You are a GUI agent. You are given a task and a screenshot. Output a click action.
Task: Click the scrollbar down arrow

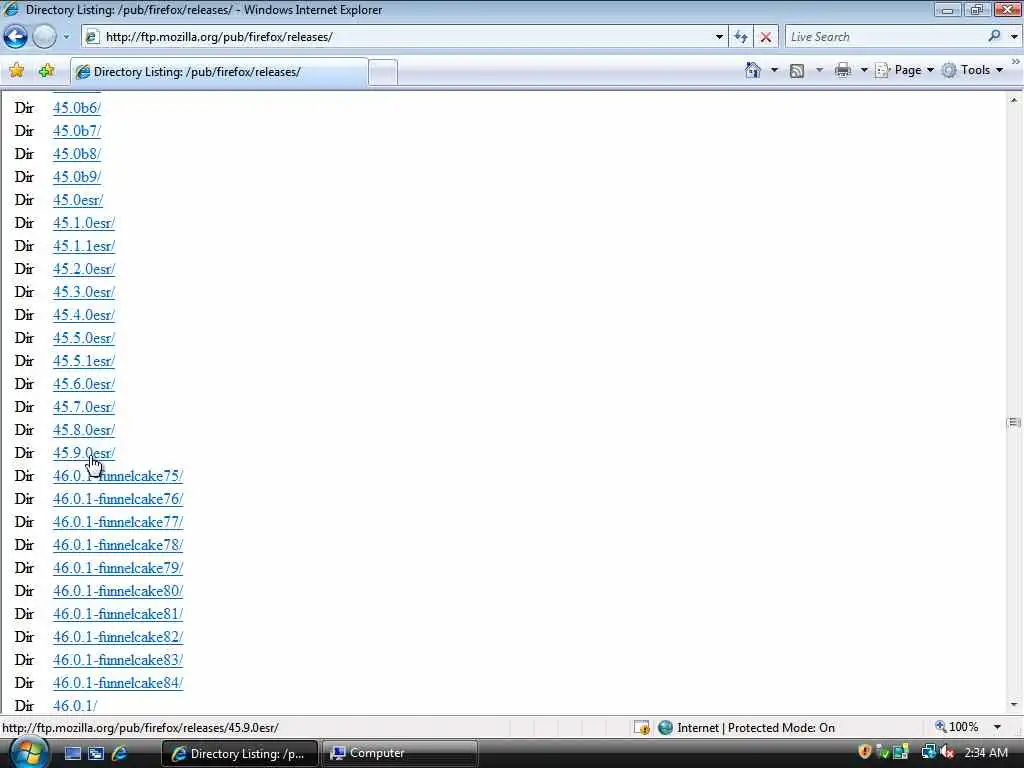[x=1014, y=705]
